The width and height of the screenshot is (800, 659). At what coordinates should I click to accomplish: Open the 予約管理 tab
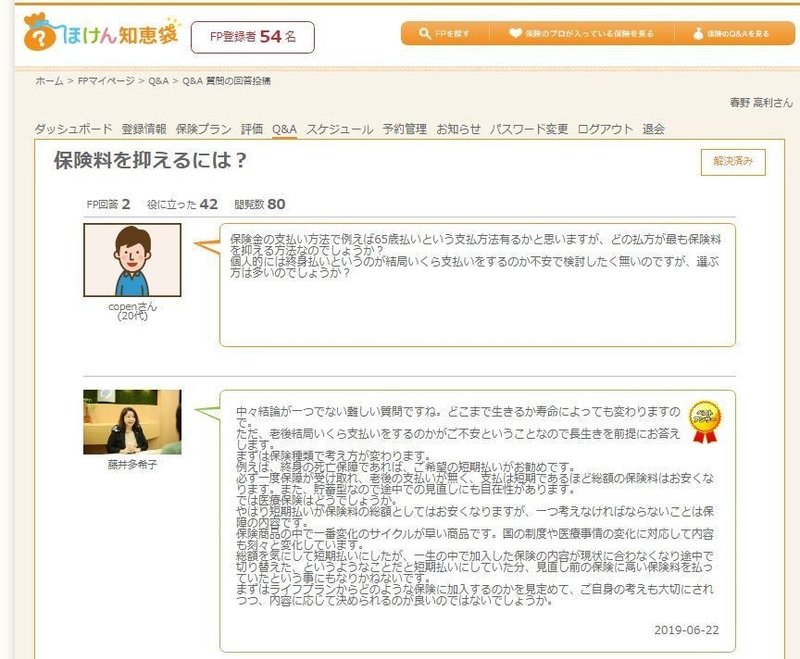(405, 129)
